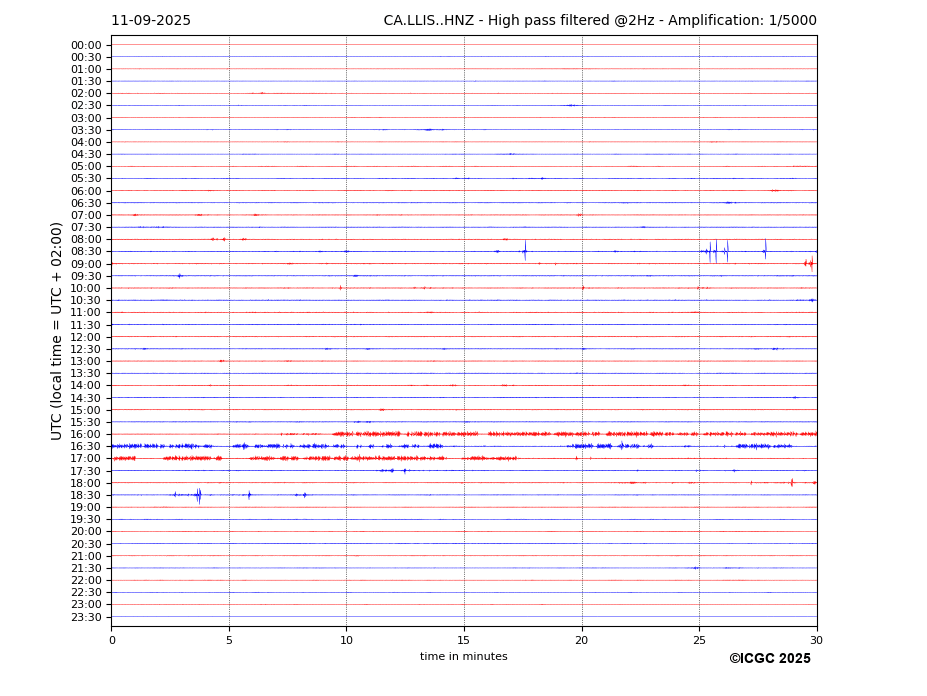Click the 02:30 time row label

click(86, 106)
